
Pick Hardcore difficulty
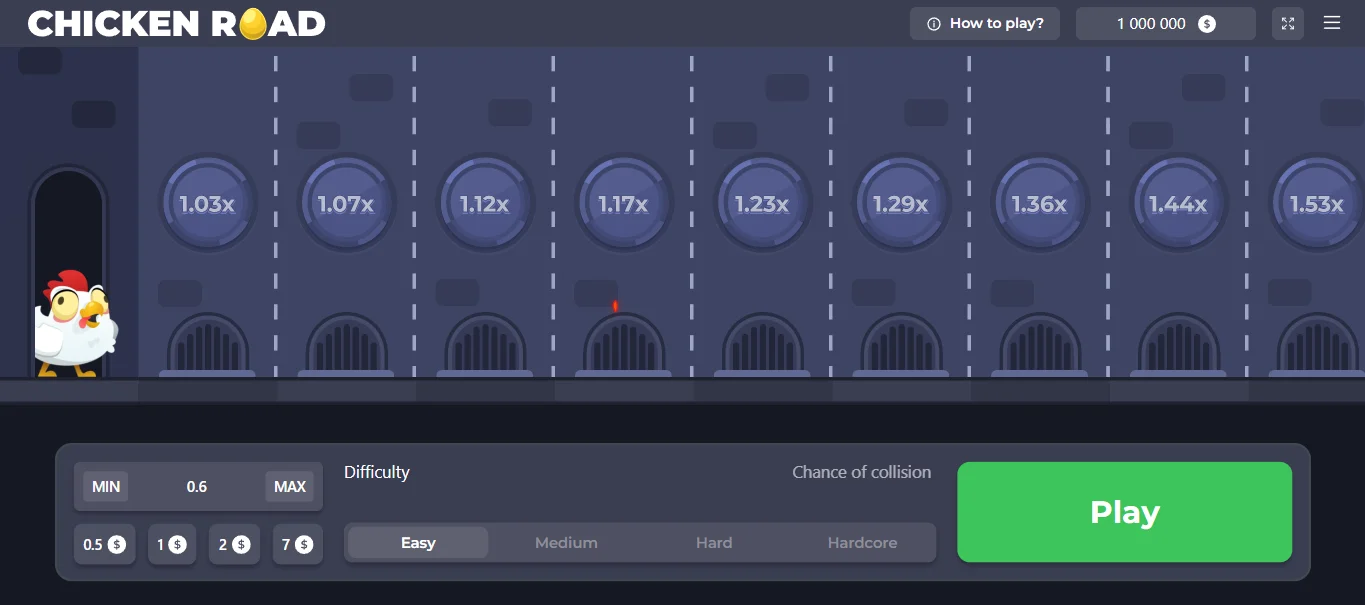[862, 543]
